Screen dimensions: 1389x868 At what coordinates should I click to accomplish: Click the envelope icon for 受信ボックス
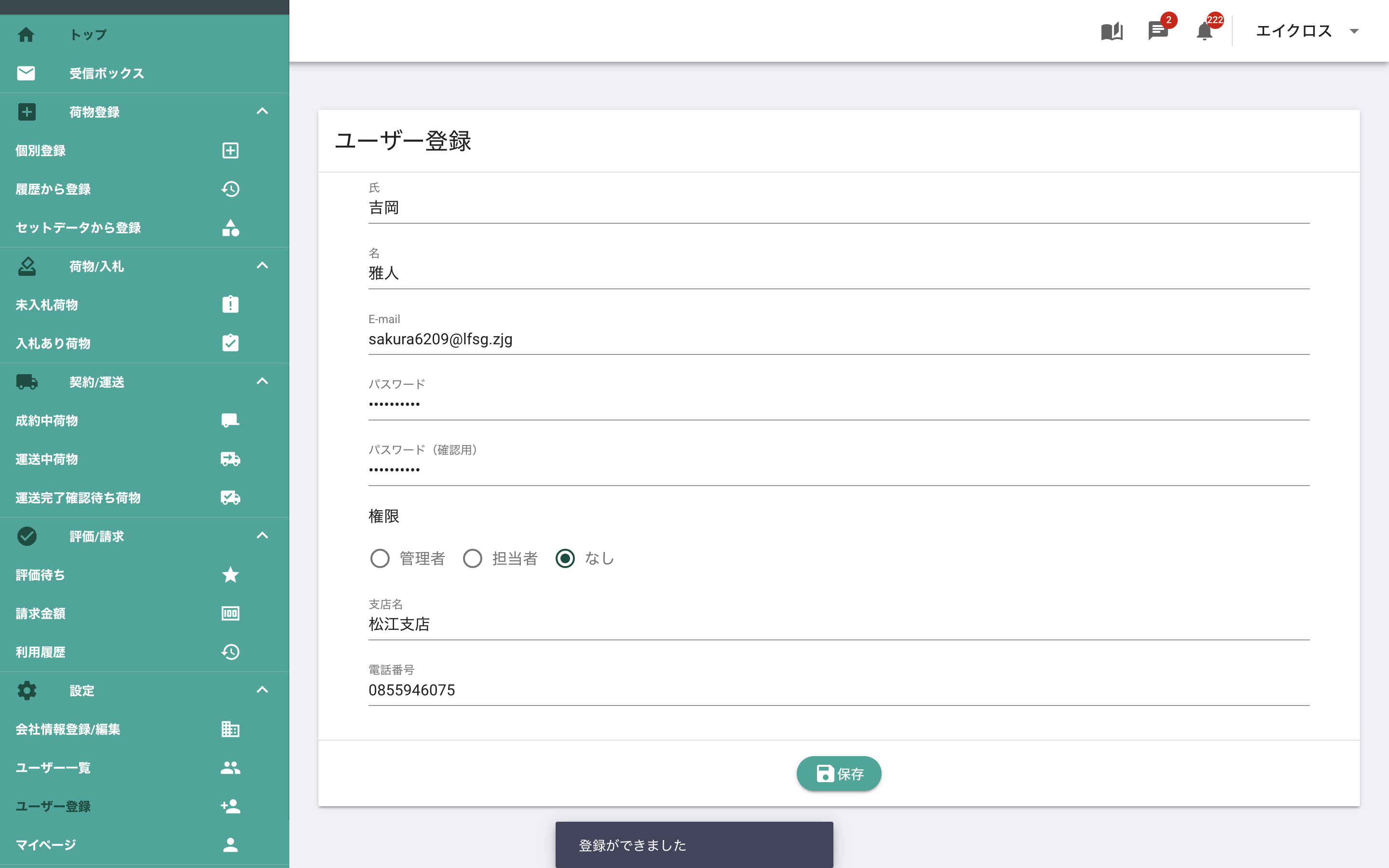pos(26,73)
